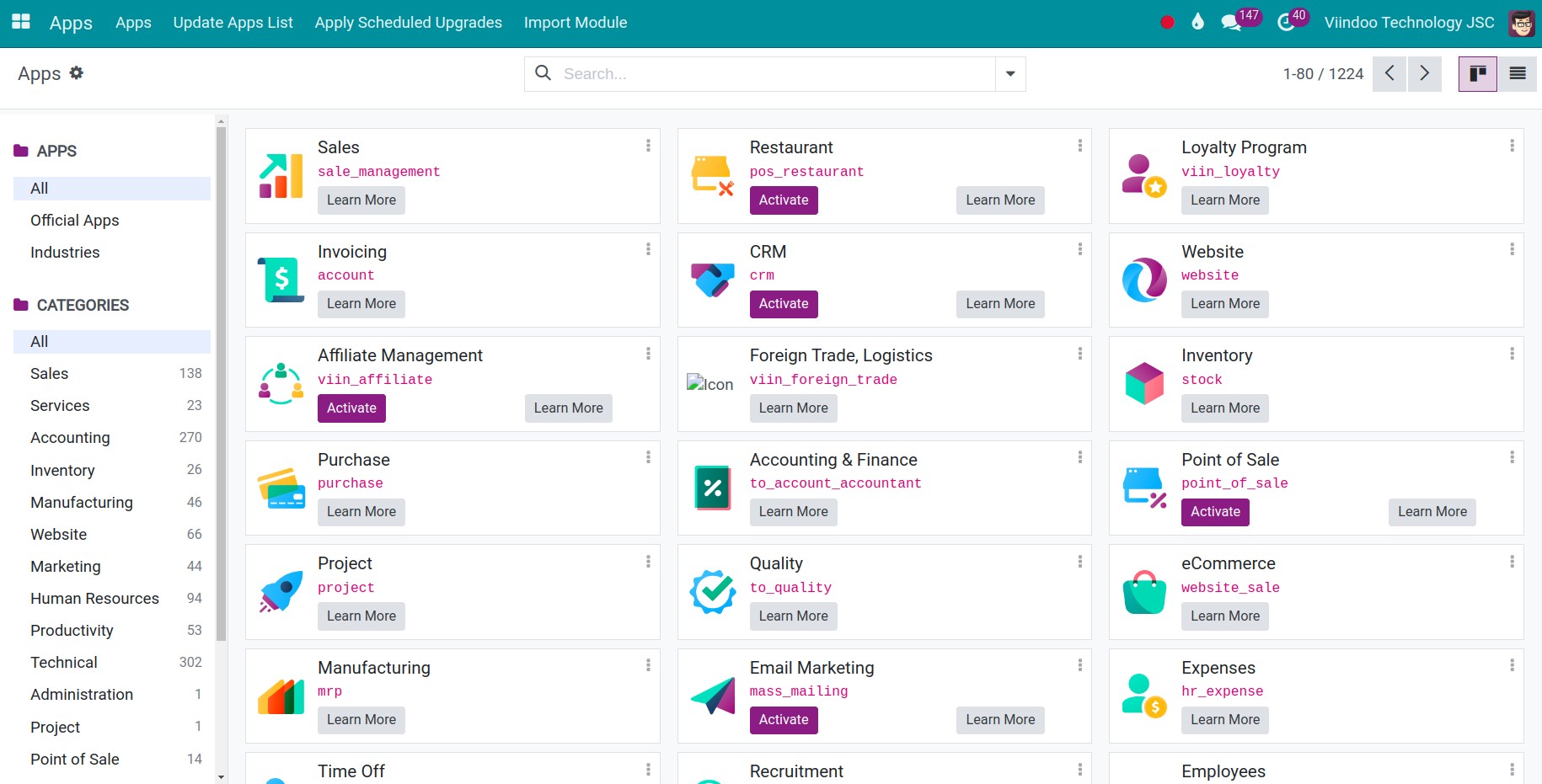Open the Restaurant card three-dot menu
1542x784 pixels.
pos(1079,146)
